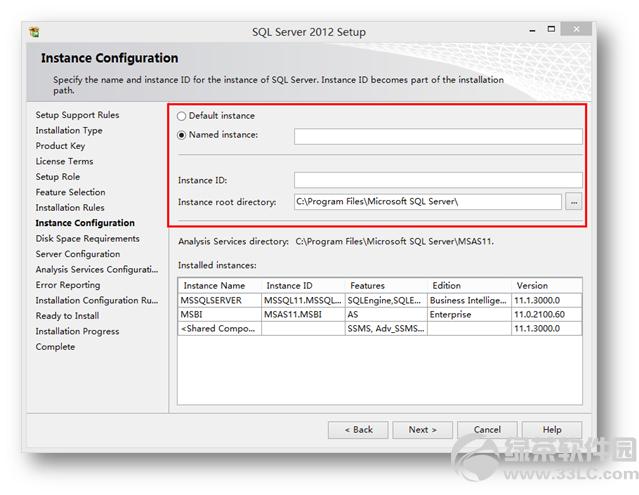This screenshot has width=639, height=495.
Task: Close the SQL Server 2012 Setup window
Action: coord(576,29)
